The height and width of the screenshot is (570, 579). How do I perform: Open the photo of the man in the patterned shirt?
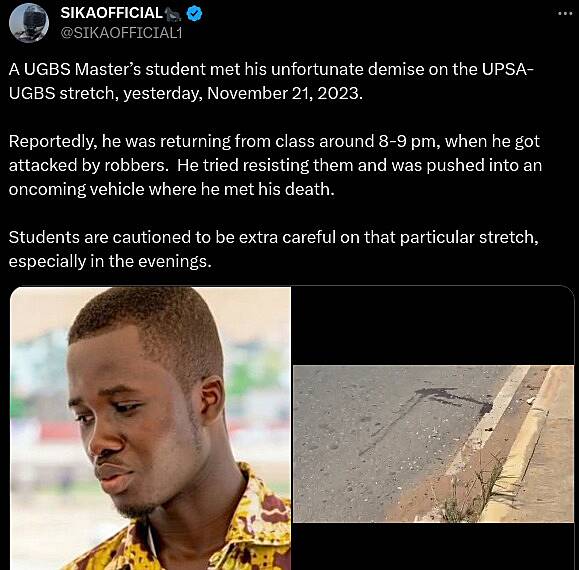pos(151,428)
